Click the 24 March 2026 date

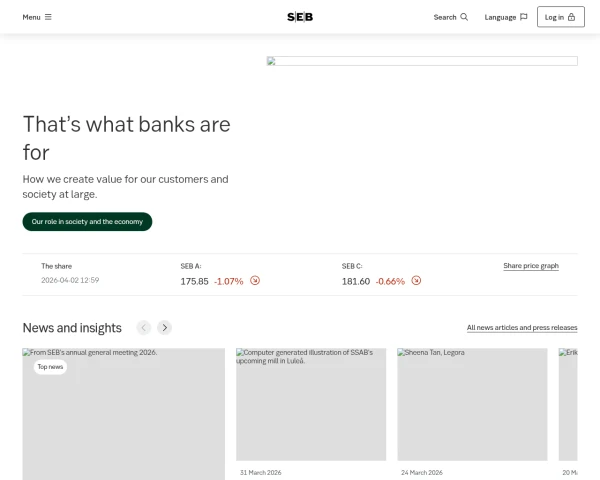click(422, 473)
